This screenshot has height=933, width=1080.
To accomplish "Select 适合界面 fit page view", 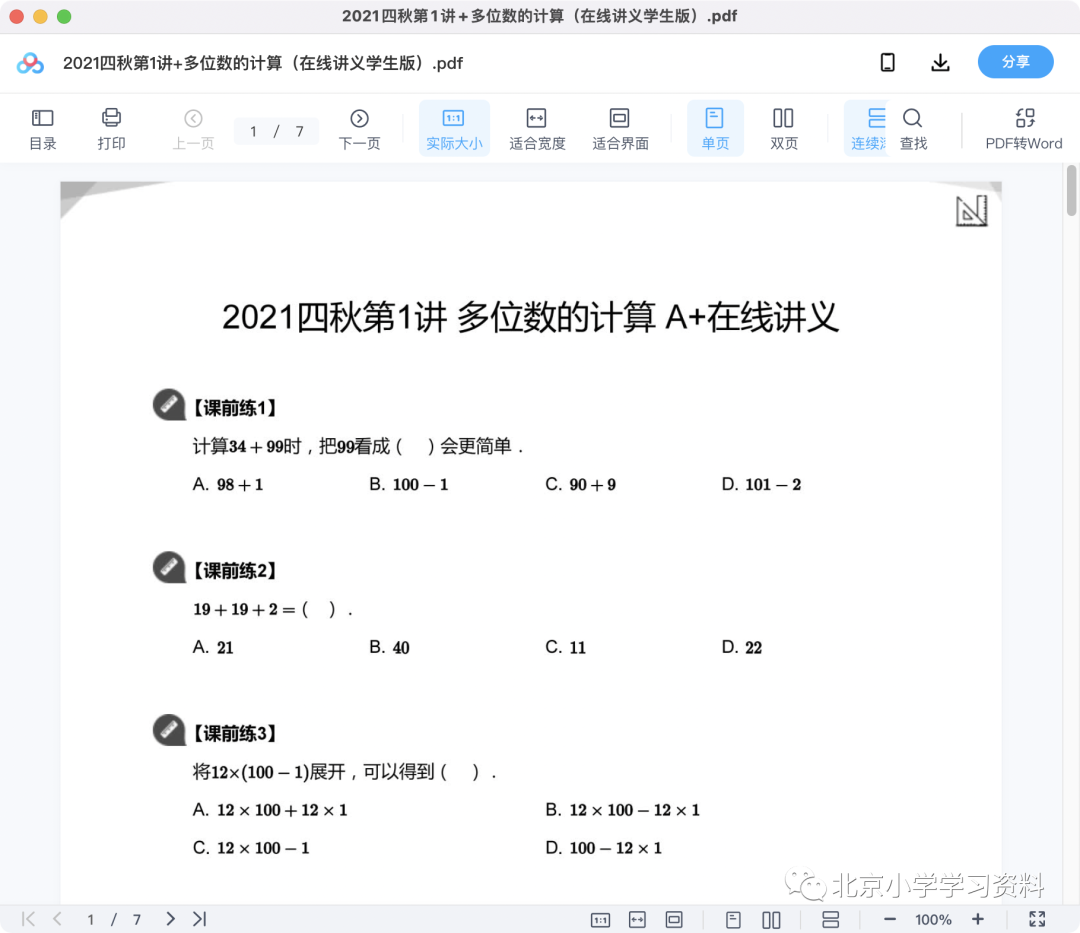I will pyautogui.click(x=620, y=129).
